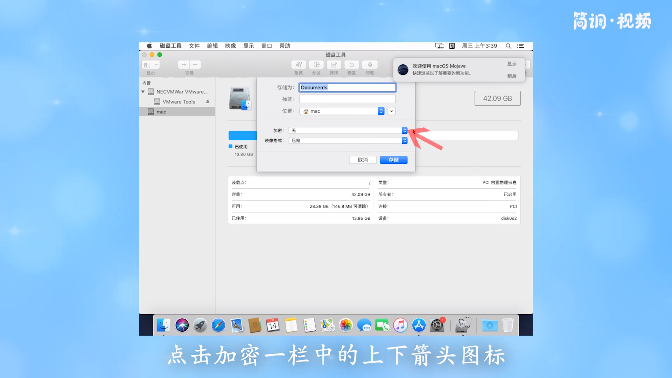
Task: Click the 取消 (Cancel) button
Action: click(363, 160)
